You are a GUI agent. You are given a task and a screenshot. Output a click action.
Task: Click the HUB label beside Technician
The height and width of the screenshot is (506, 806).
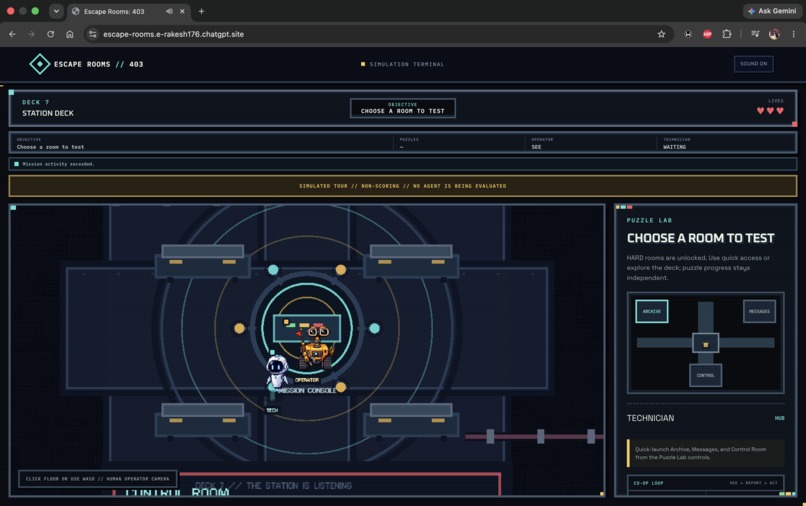click(779, 418)
